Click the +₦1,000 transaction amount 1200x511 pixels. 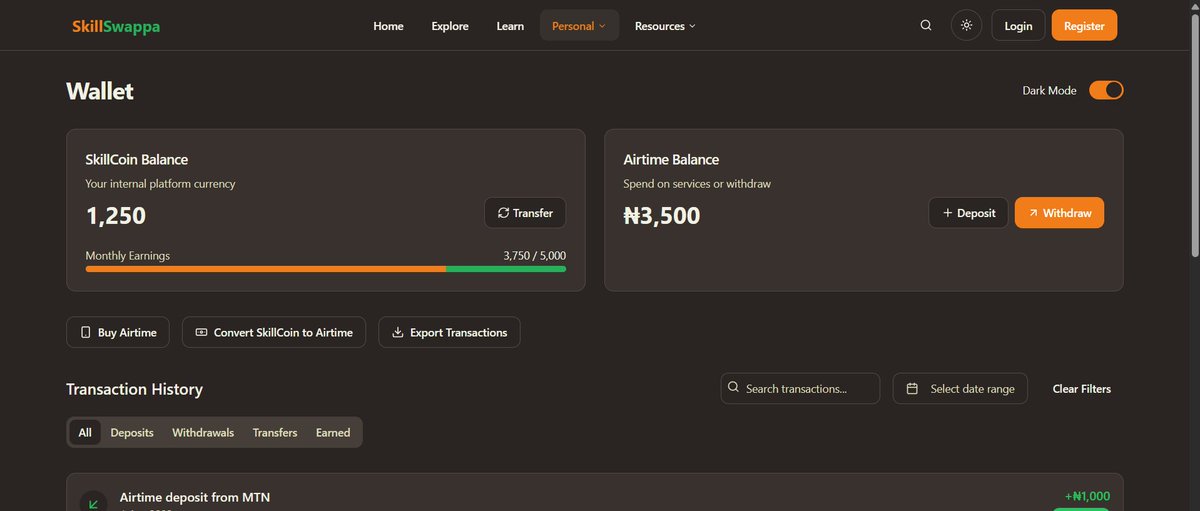1087,496
